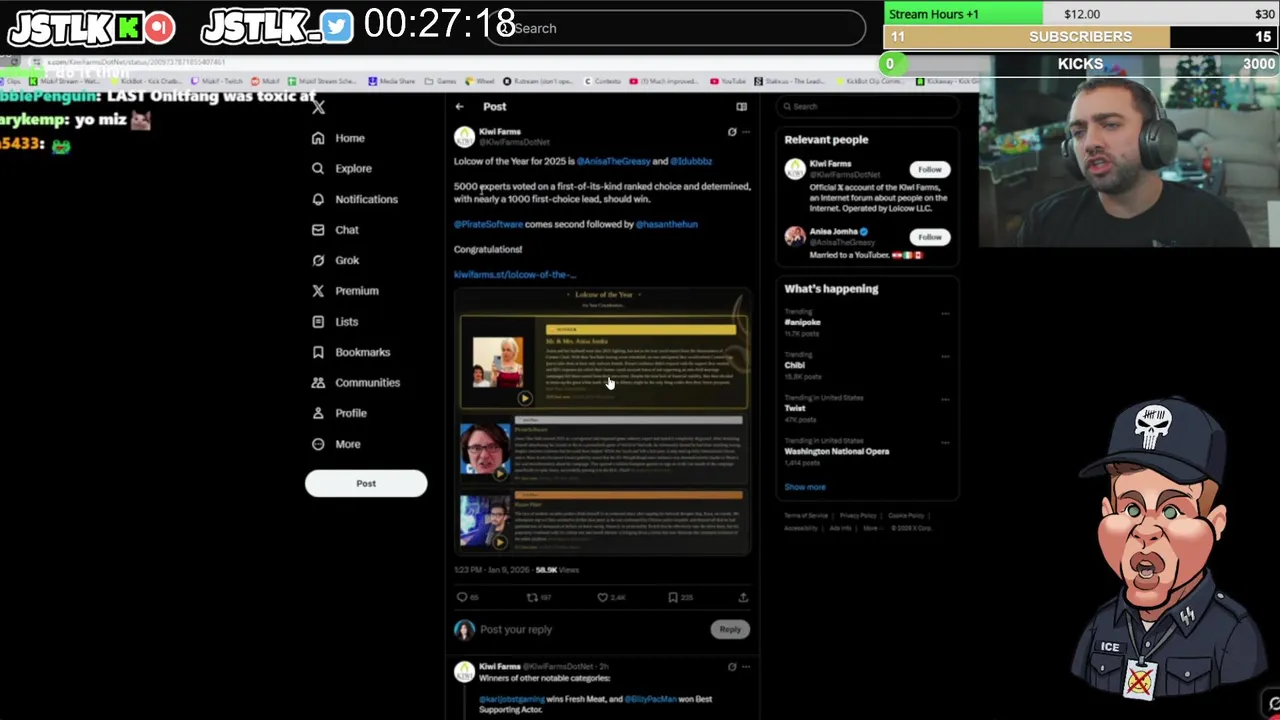Click the white Post button in sidebar
Image resolution: width=1280 pixels, height=720 pixels.
click(x=366, y=484)
